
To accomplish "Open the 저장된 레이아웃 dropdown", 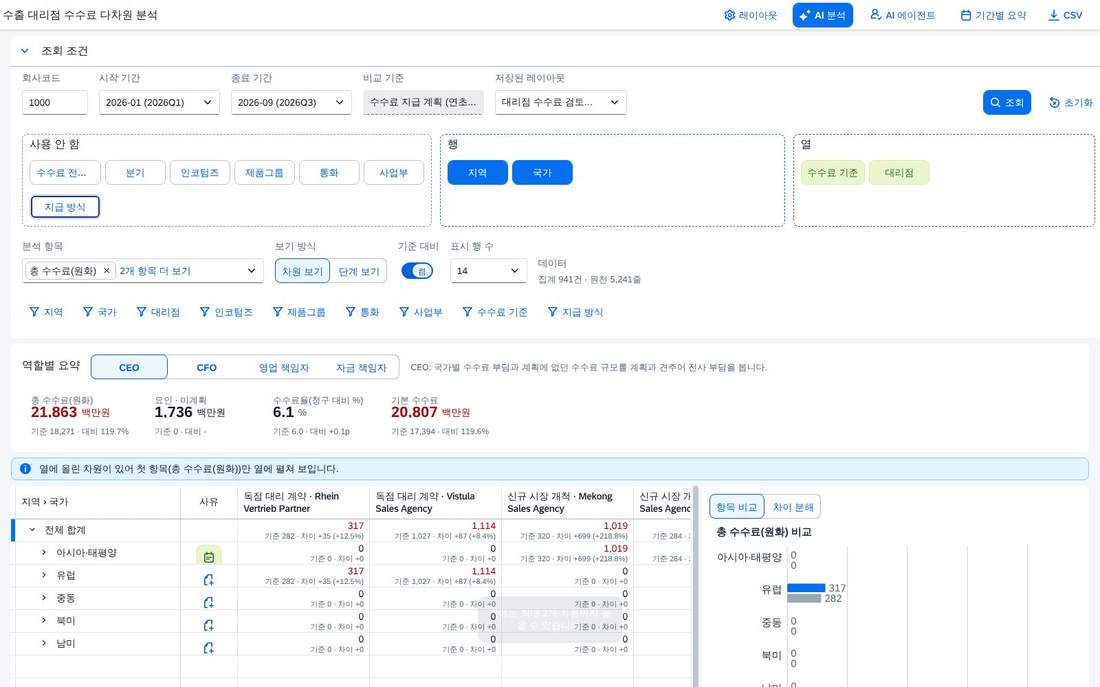I will (561, 102).
